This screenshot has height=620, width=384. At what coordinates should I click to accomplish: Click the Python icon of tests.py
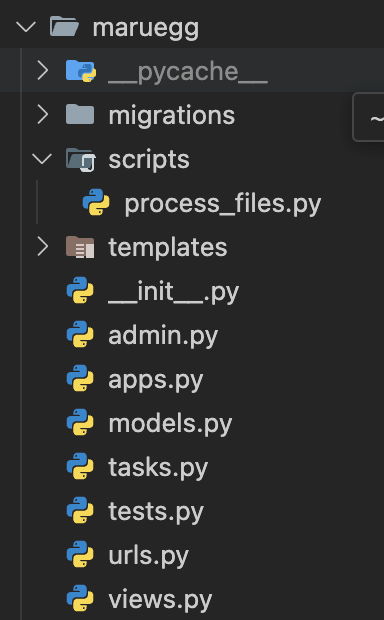[x=80, y=510]
